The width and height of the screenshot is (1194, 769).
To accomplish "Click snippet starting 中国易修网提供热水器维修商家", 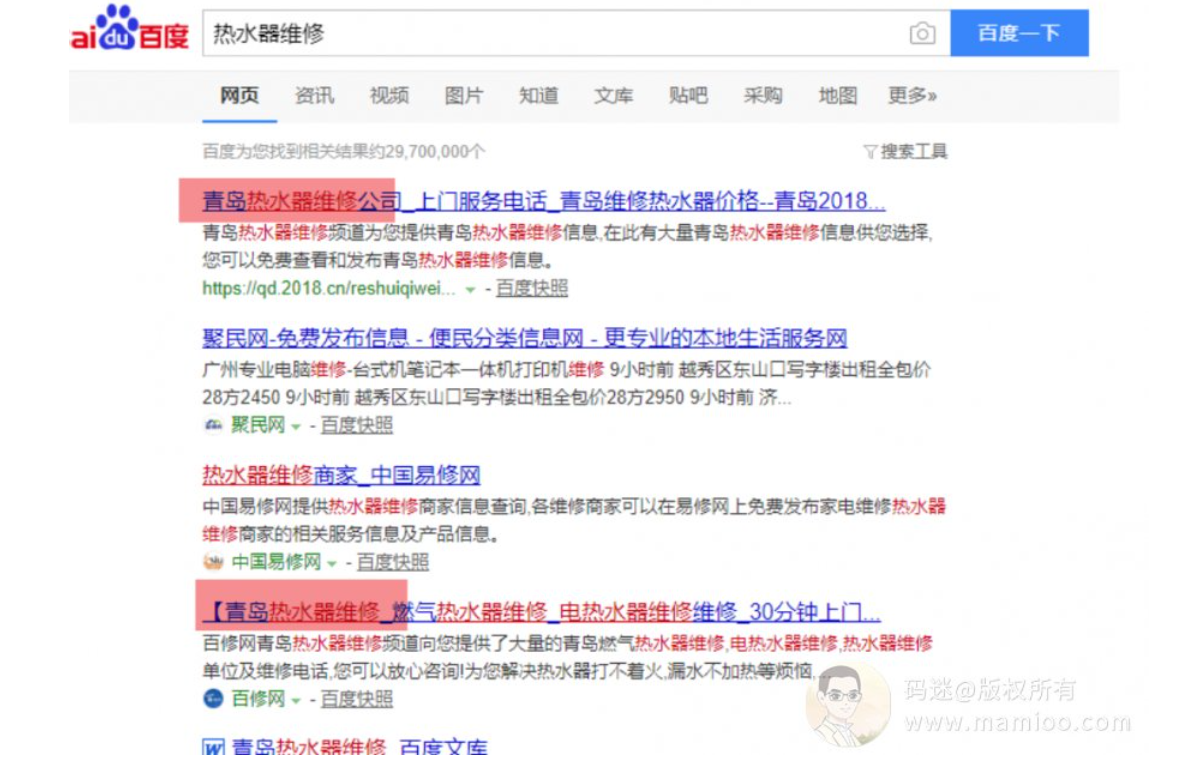I will 574,520.
